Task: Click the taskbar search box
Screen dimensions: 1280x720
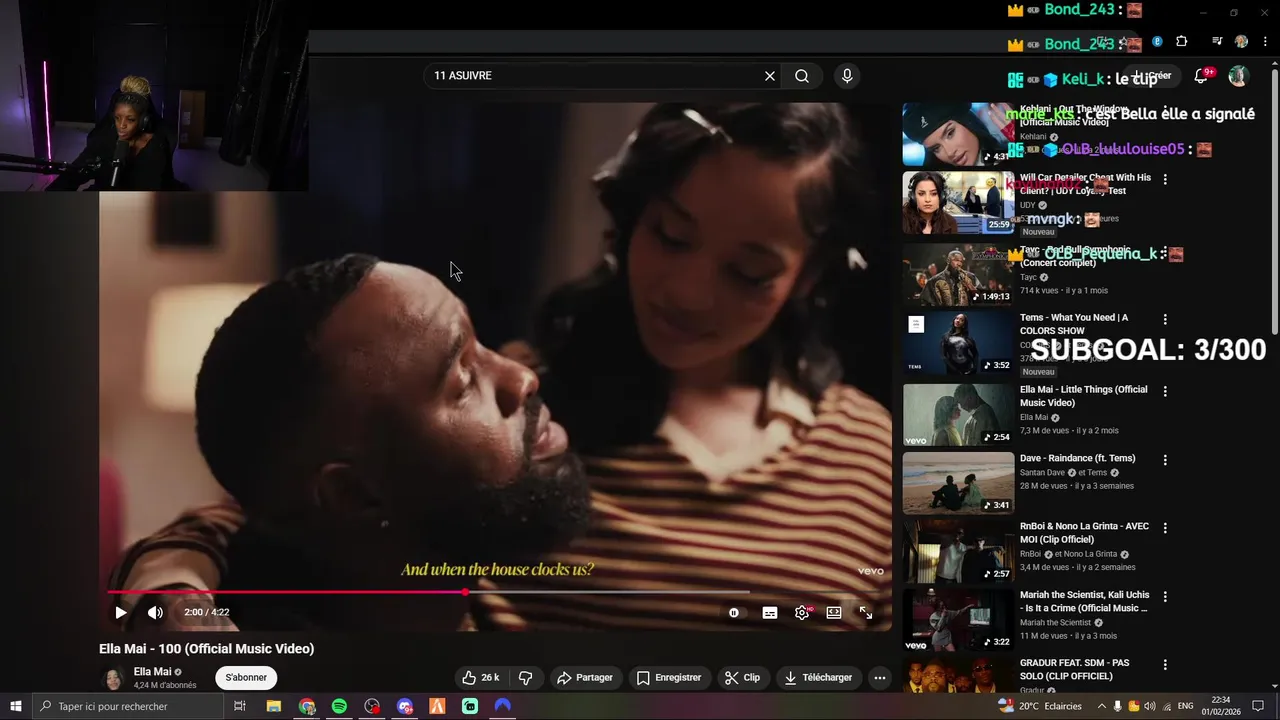Action: click(x=128, y=706)
